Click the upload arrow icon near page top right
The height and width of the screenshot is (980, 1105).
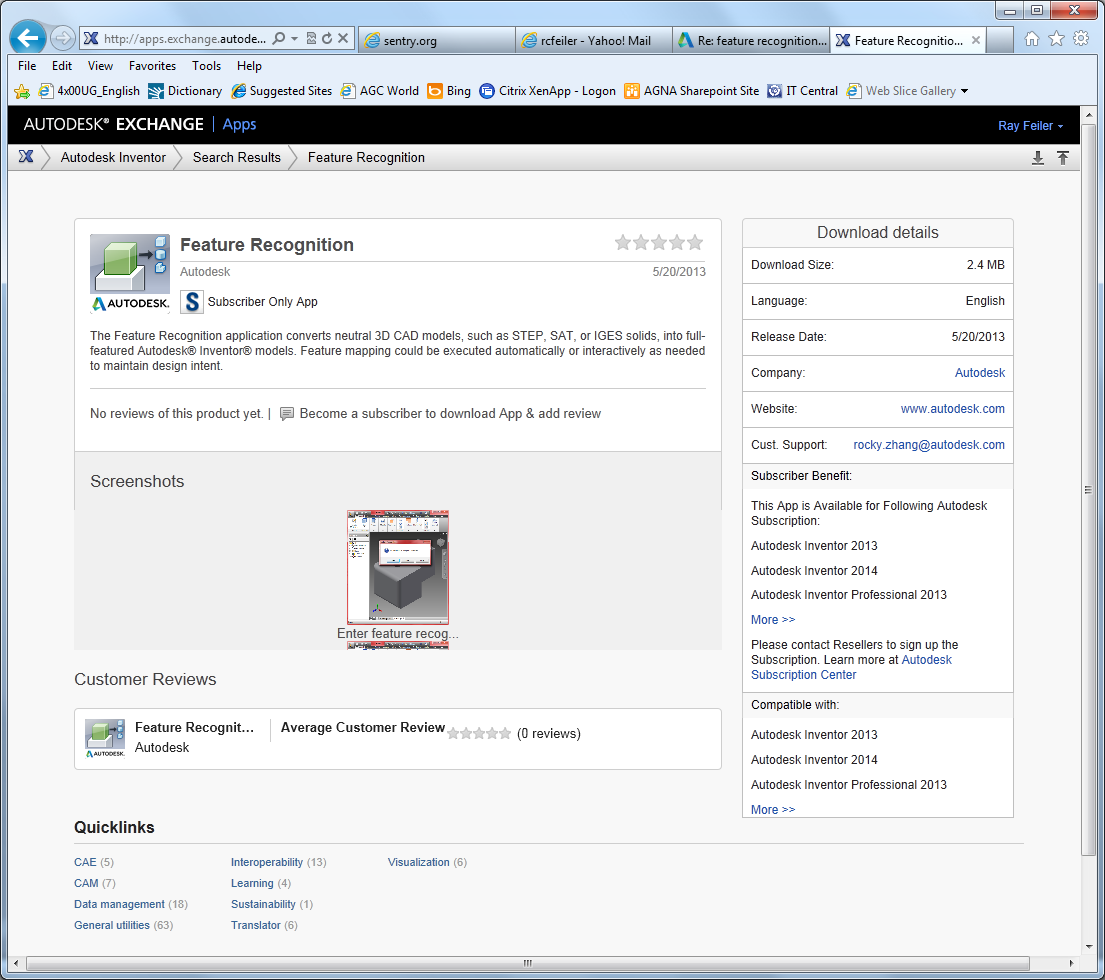tap(1063, 157)
